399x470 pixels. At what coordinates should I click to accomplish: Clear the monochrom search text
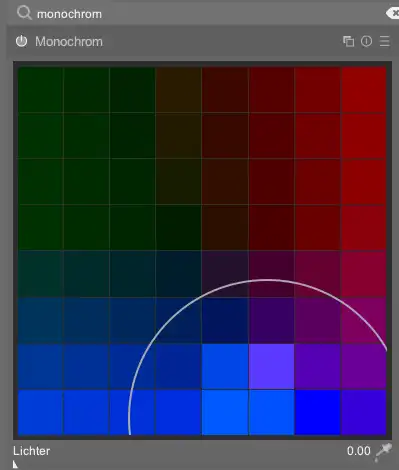[x=393, y=13]
